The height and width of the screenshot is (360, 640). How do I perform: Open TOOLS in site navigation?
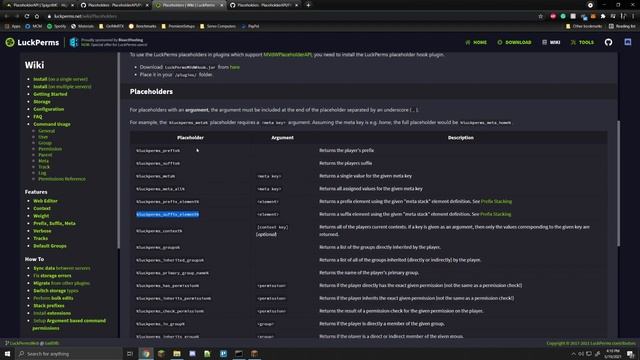pyautogui.click(x=582, y=42)
